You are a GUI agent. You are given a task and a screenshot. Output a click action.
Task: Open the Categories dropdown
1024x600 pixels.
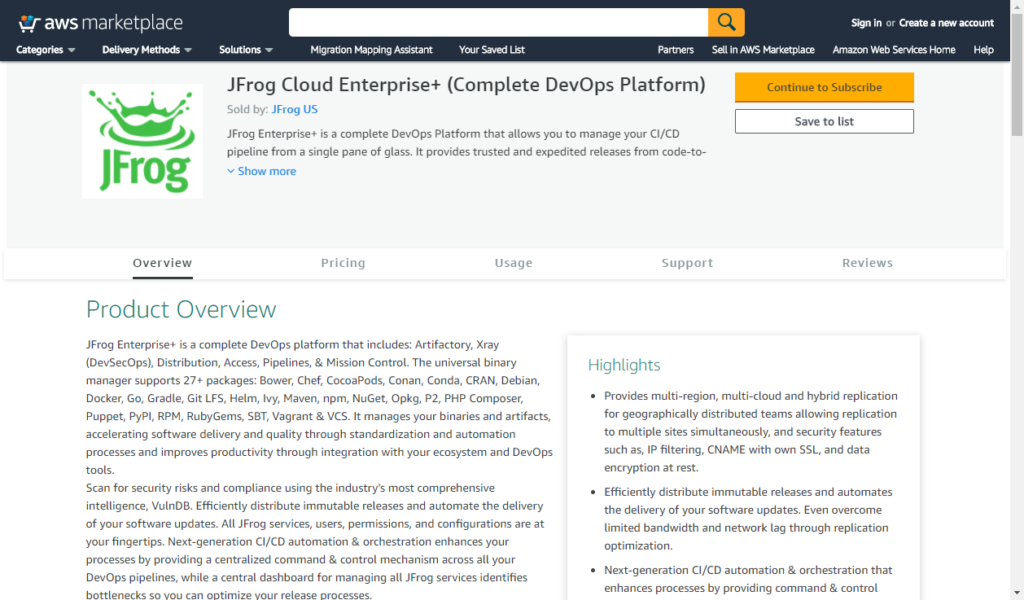(45, 49)
